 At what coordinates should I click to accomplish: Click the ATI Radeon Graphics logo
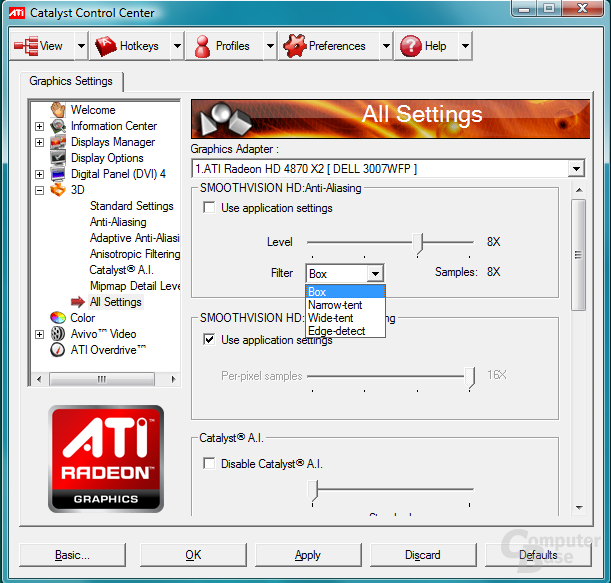(x=106, y=459)
